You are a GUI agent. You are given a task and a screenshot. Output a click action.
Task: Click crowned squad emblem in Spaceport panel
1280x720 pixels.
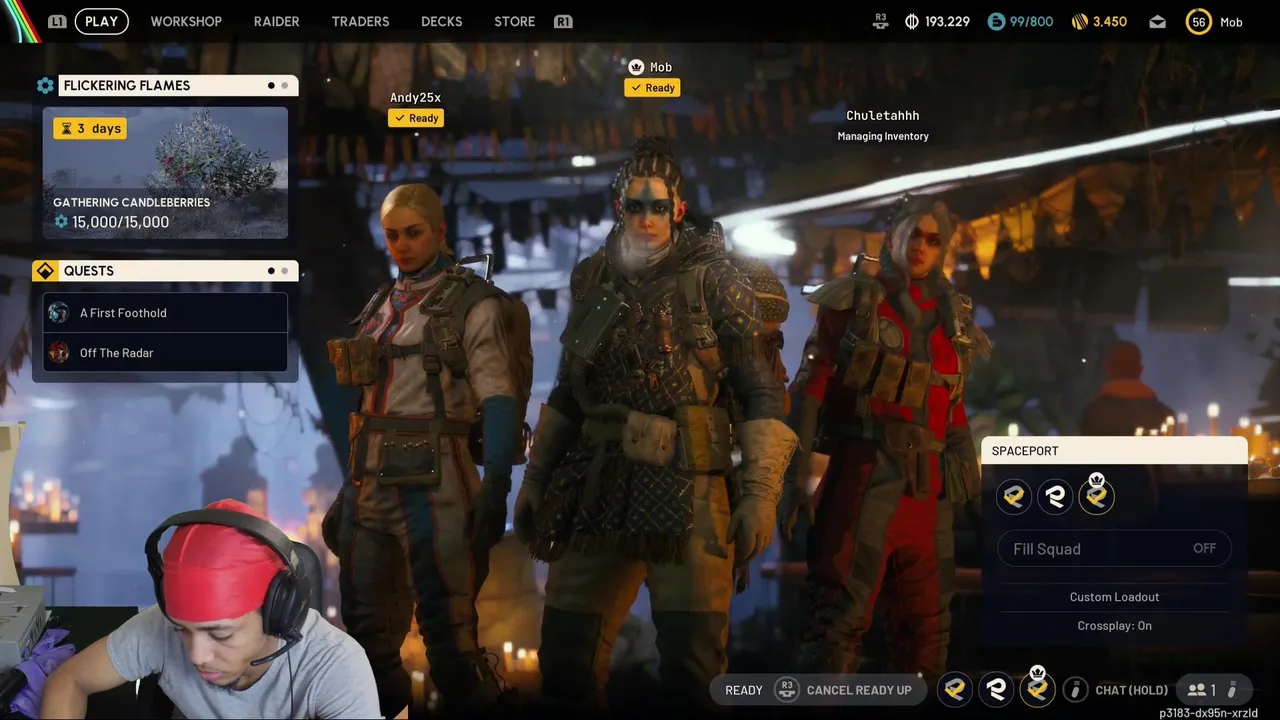[x=1096, y=496]
